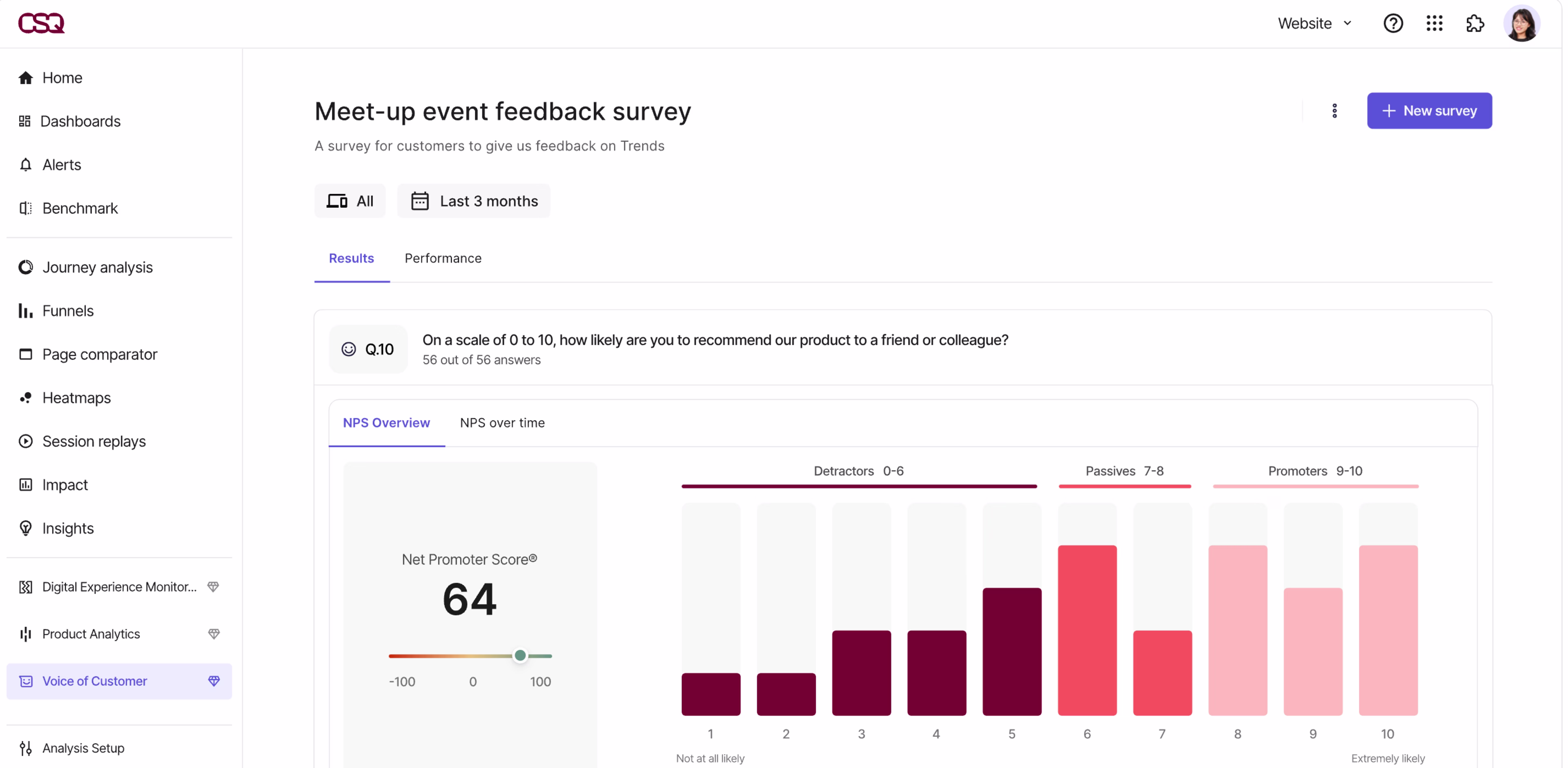Open Digital Experience Monitoring
1568x768 pixels.
pyautogui.click(x=119, y=587)
